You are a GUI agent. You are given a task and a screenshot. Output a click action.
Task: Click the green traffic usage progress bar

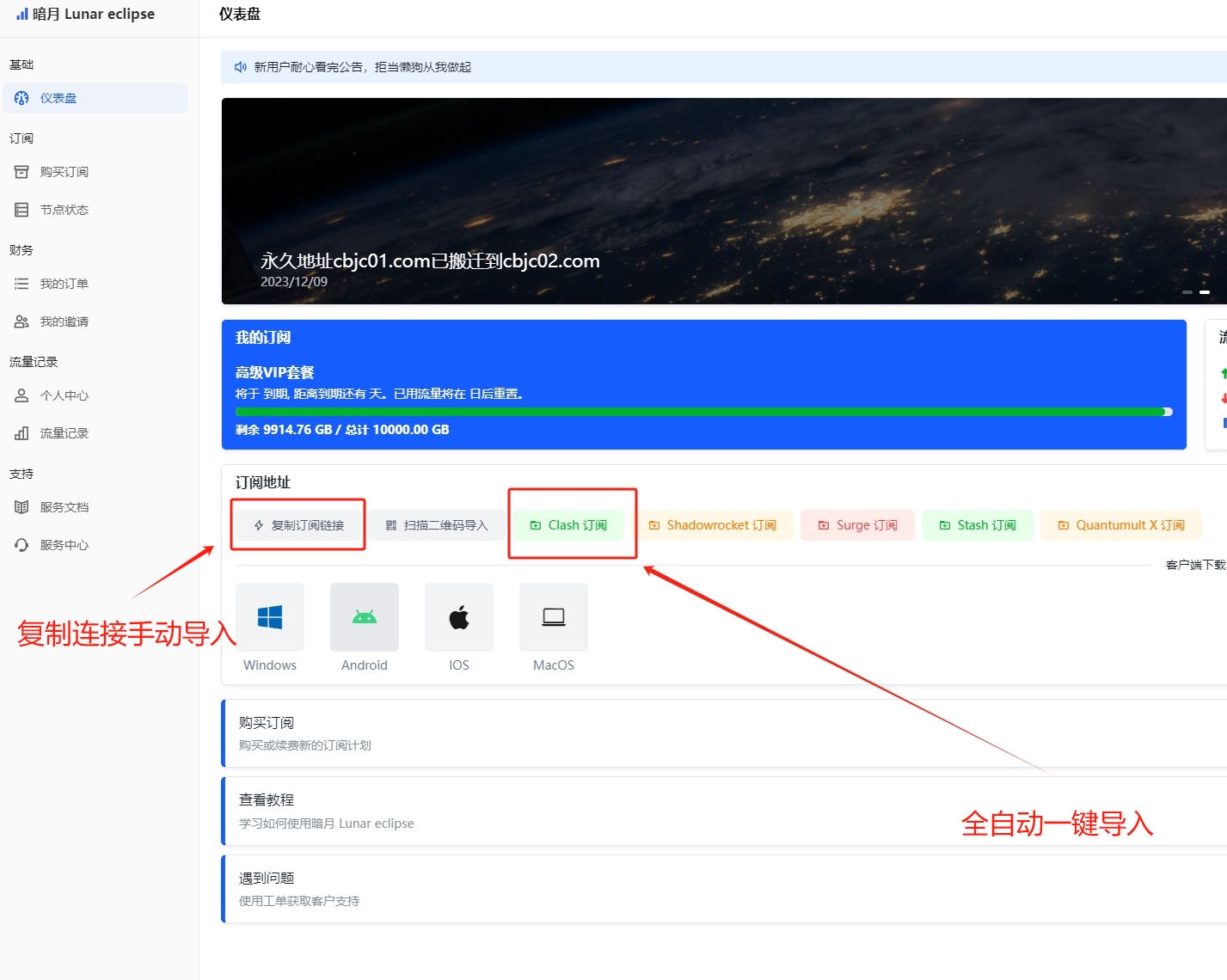point(701,412)
